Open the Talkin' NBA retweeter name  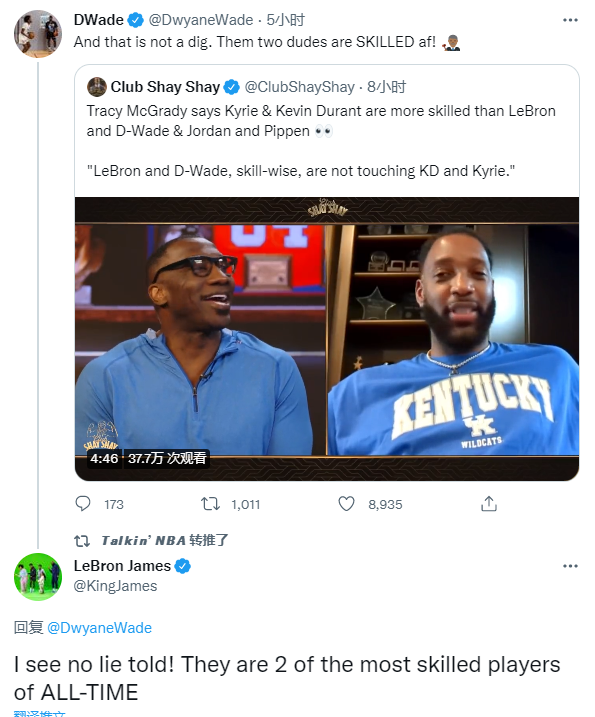click(144, 540)
